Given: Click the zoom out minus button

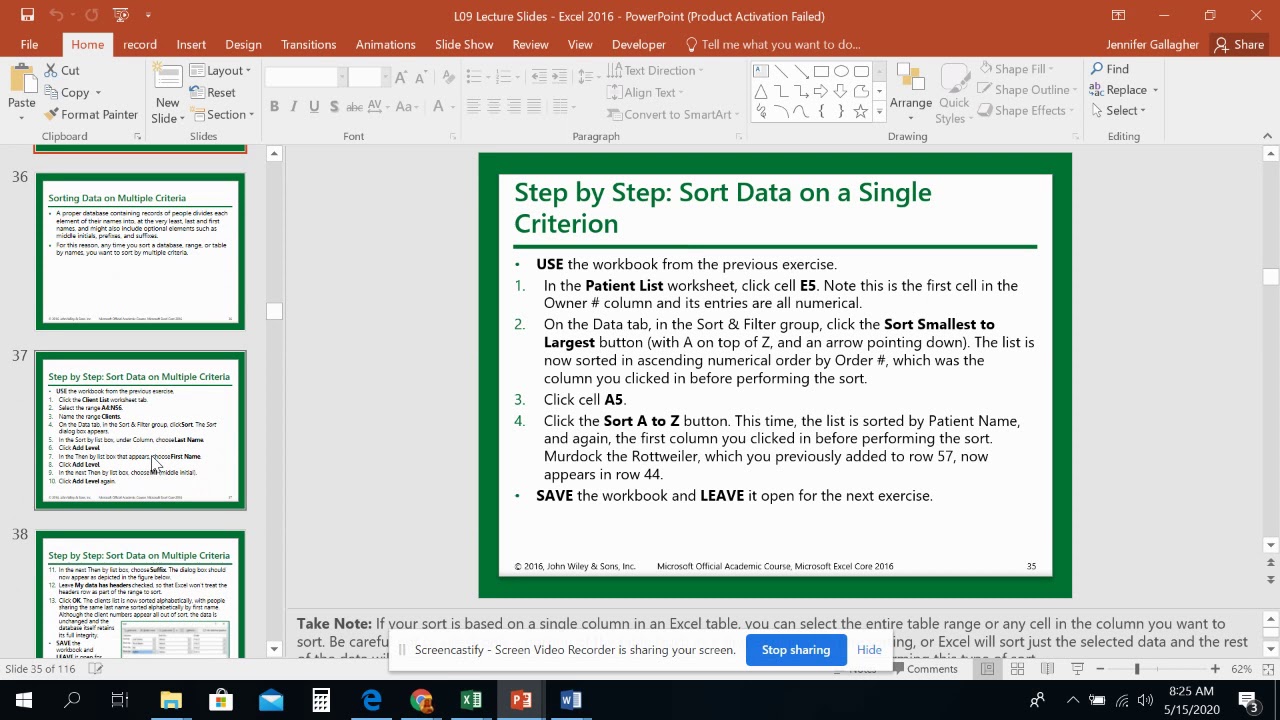Looking at the screenshot, I should pyautogui.click(x=1100, y=669).
